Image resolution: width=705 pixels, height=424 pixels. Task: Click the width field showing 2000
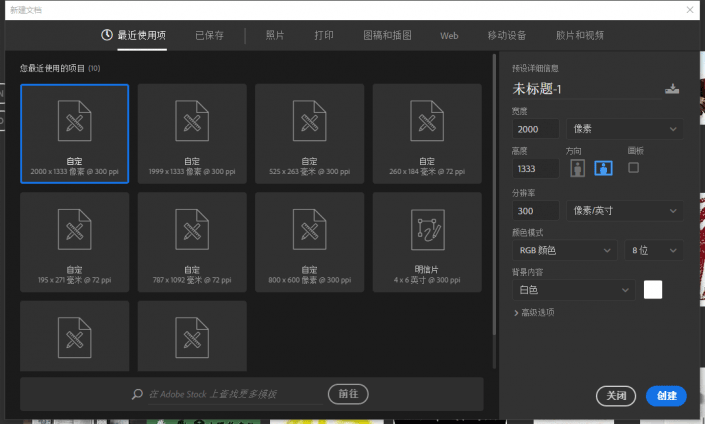[535, 129]
